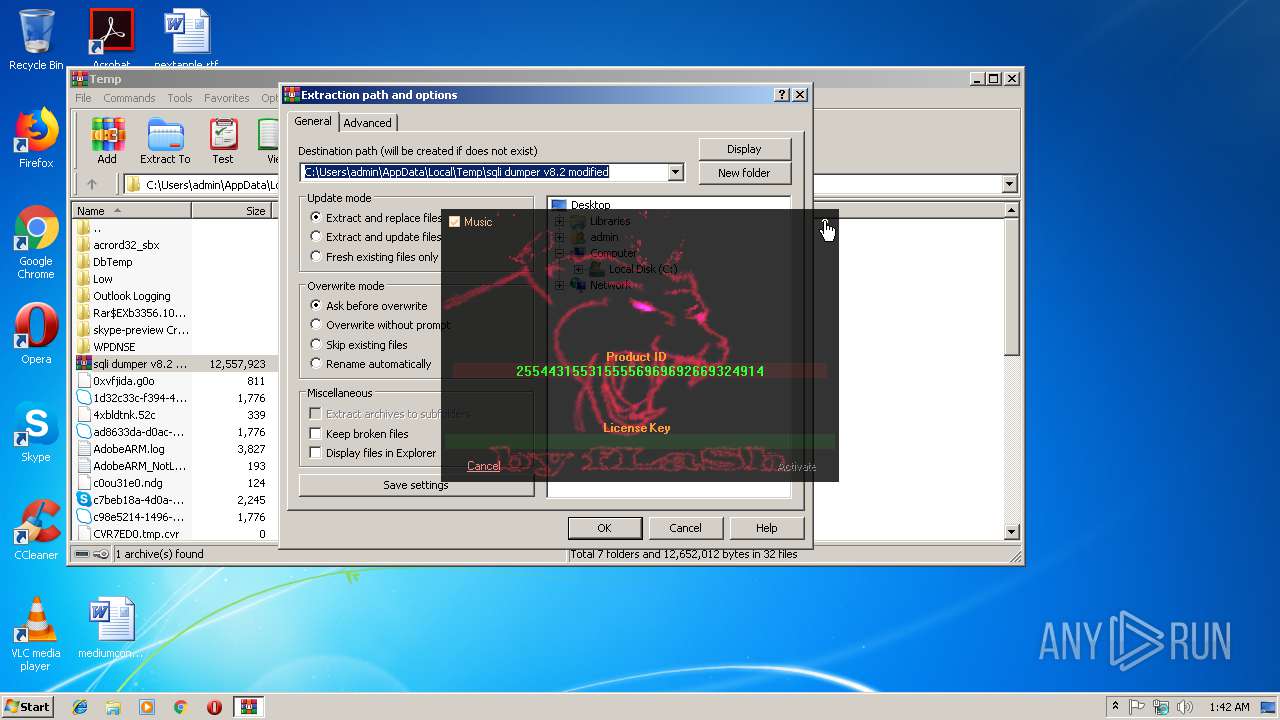Show hidden system tray icons
Image resolution: width=1280 pixels, height=720 pixels.
[1115, 707]
